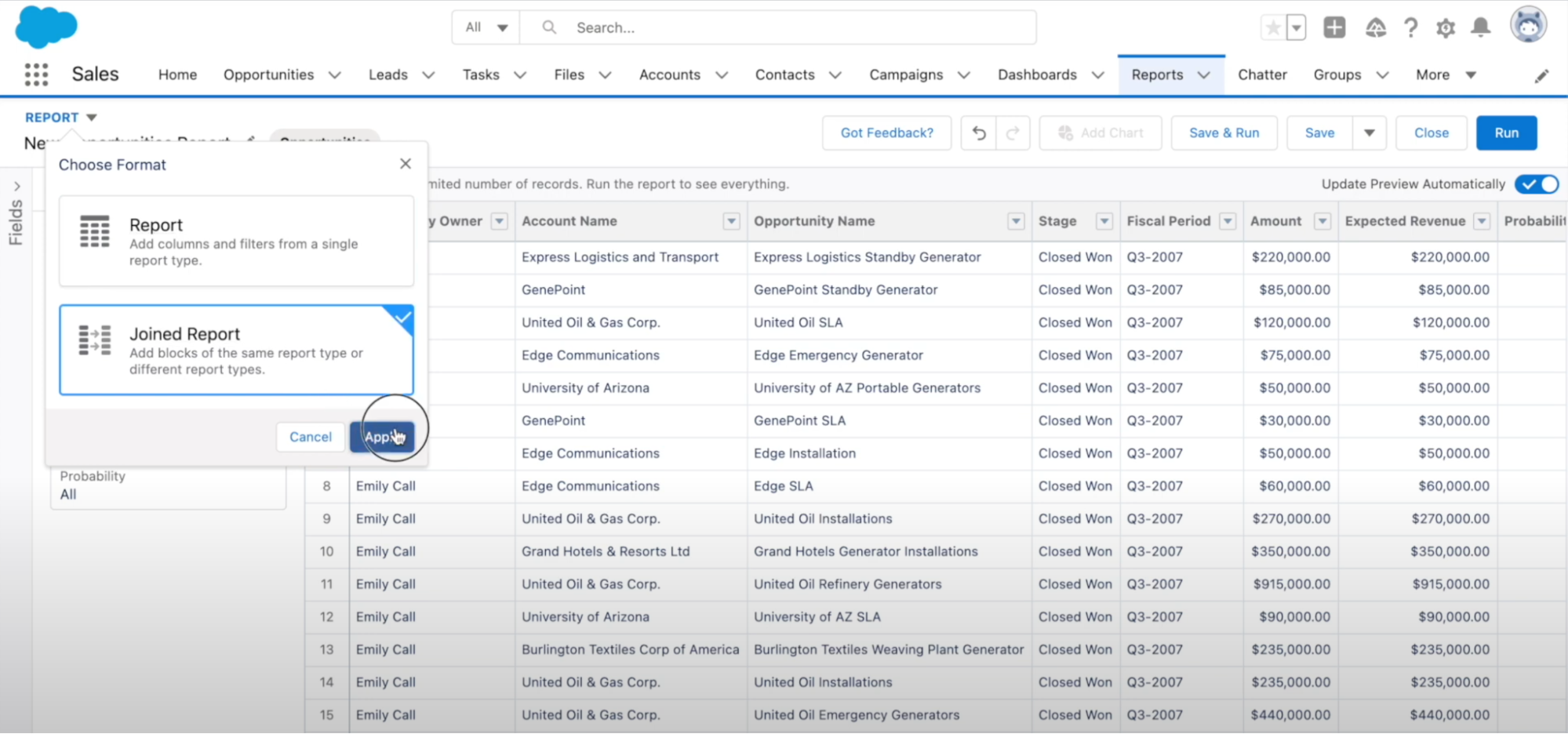Undo the last change with the undo arrow
The width and height of the screenshot is (1568, 734).
tap(977, 133)
